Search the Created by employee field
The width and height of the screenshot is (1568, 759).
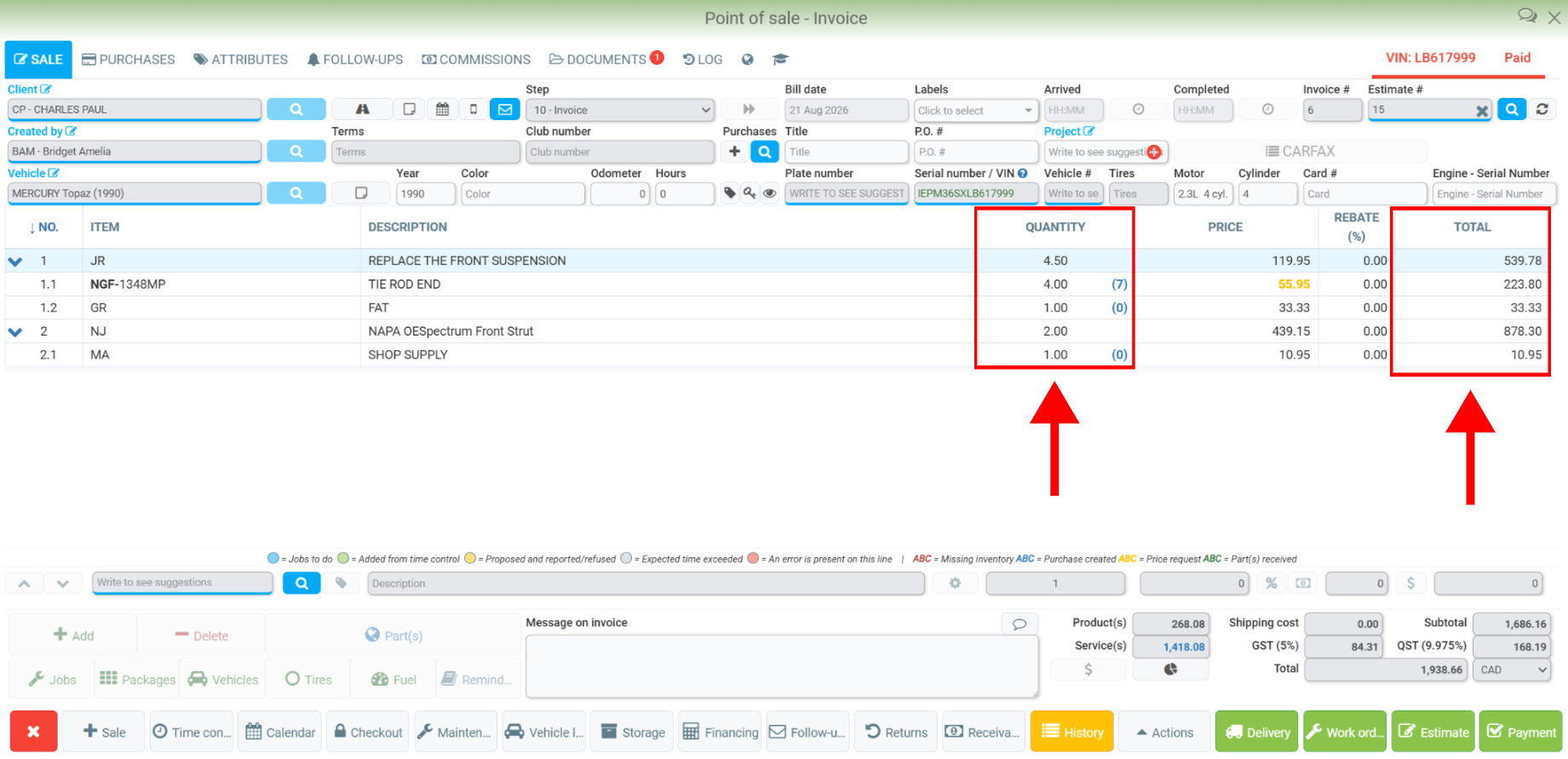296,151
